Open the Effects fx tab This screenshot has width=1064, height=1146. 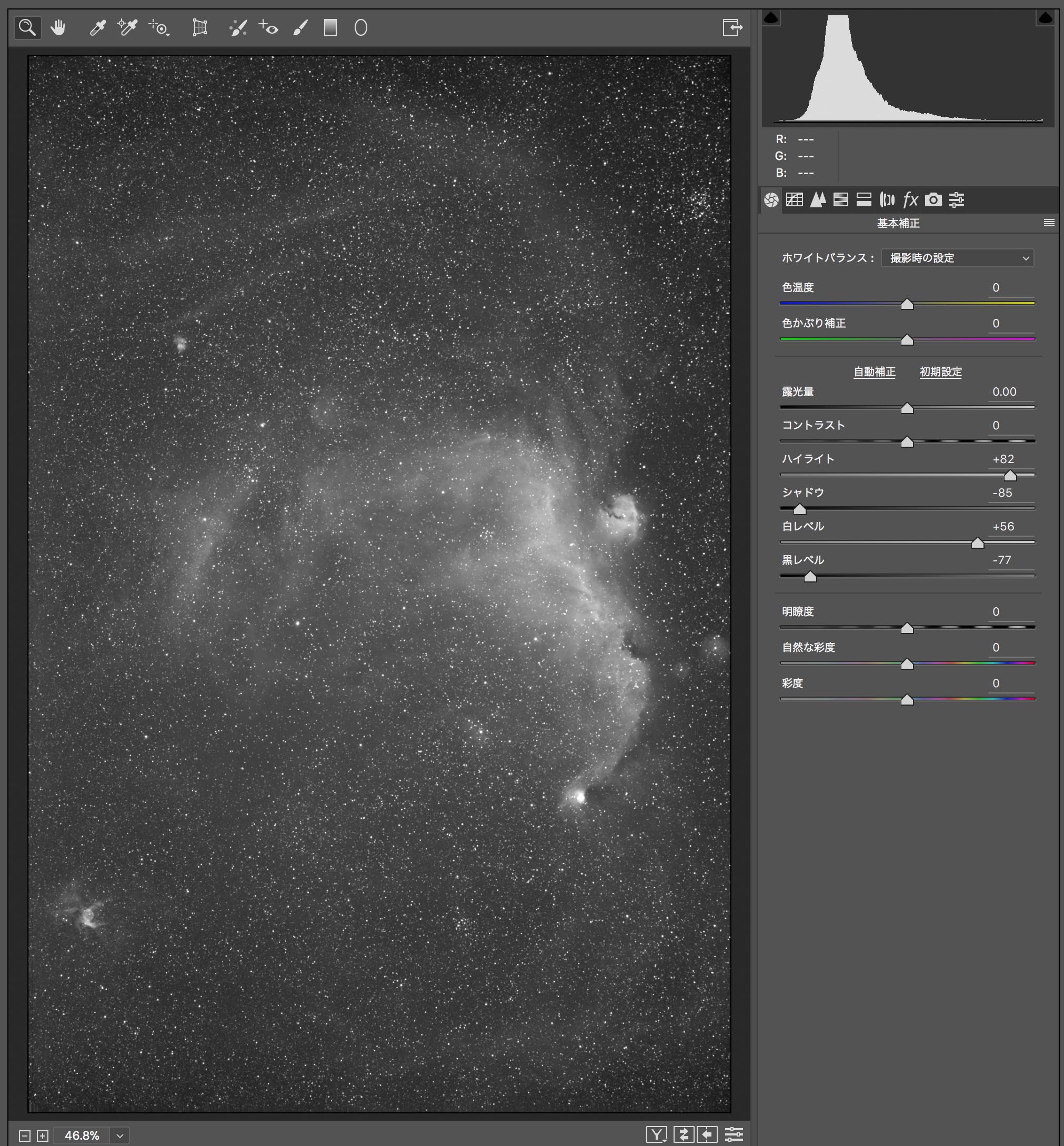(910, 200)
